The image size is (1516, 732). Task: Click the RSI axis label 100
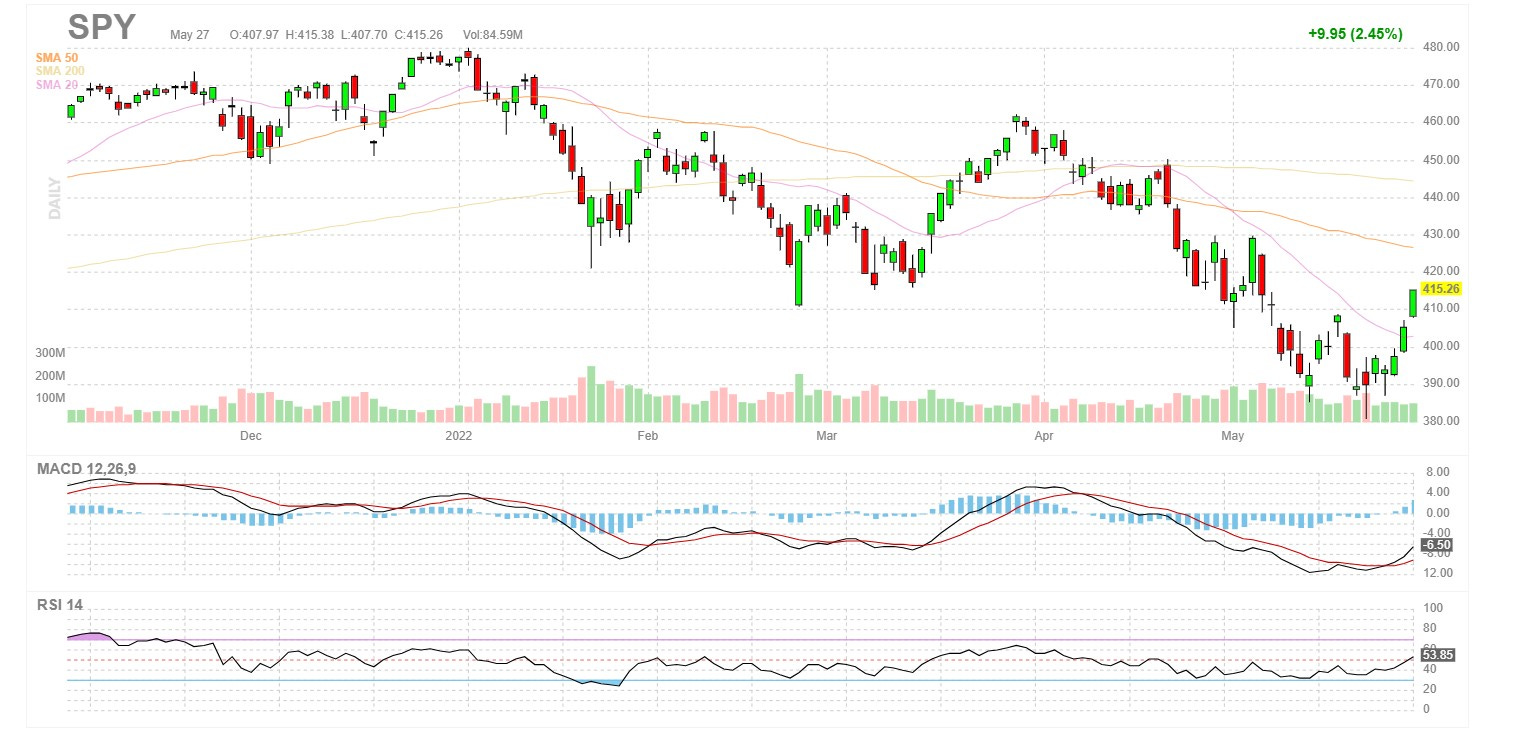coord(1433,608)
